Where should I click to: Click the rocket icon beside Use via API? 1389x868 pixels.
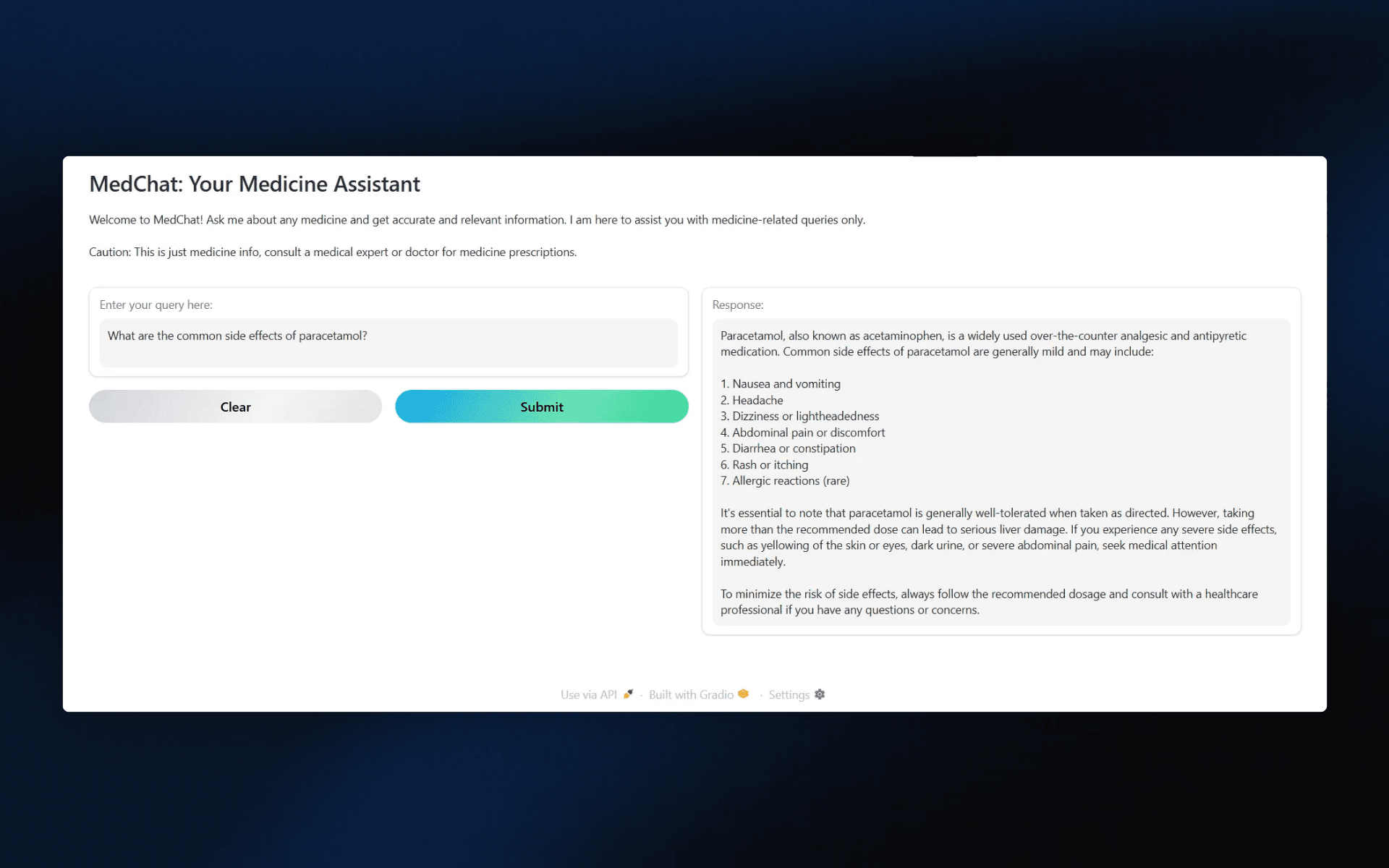point(628,694)
